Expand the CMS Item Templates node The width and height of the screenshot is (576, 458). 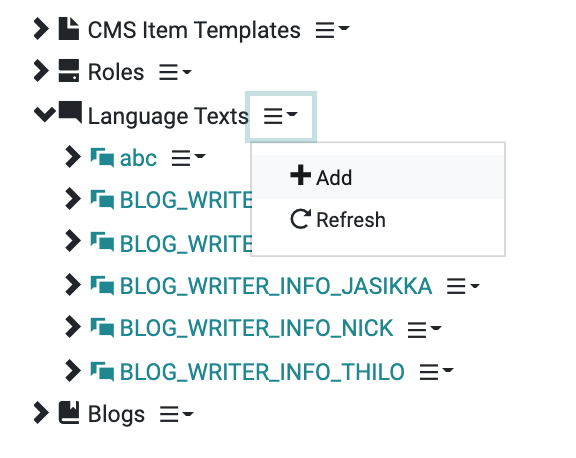(x=41, y=29)
